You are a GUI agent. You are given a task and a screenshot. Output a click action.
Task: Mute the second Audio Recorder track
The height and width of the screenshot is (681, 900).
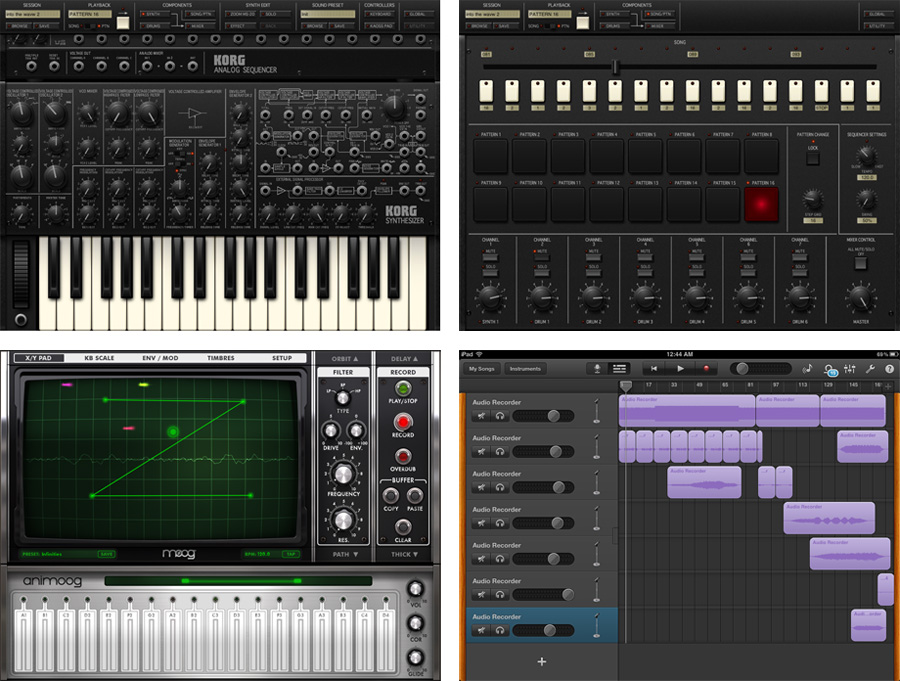coord(482,452)
